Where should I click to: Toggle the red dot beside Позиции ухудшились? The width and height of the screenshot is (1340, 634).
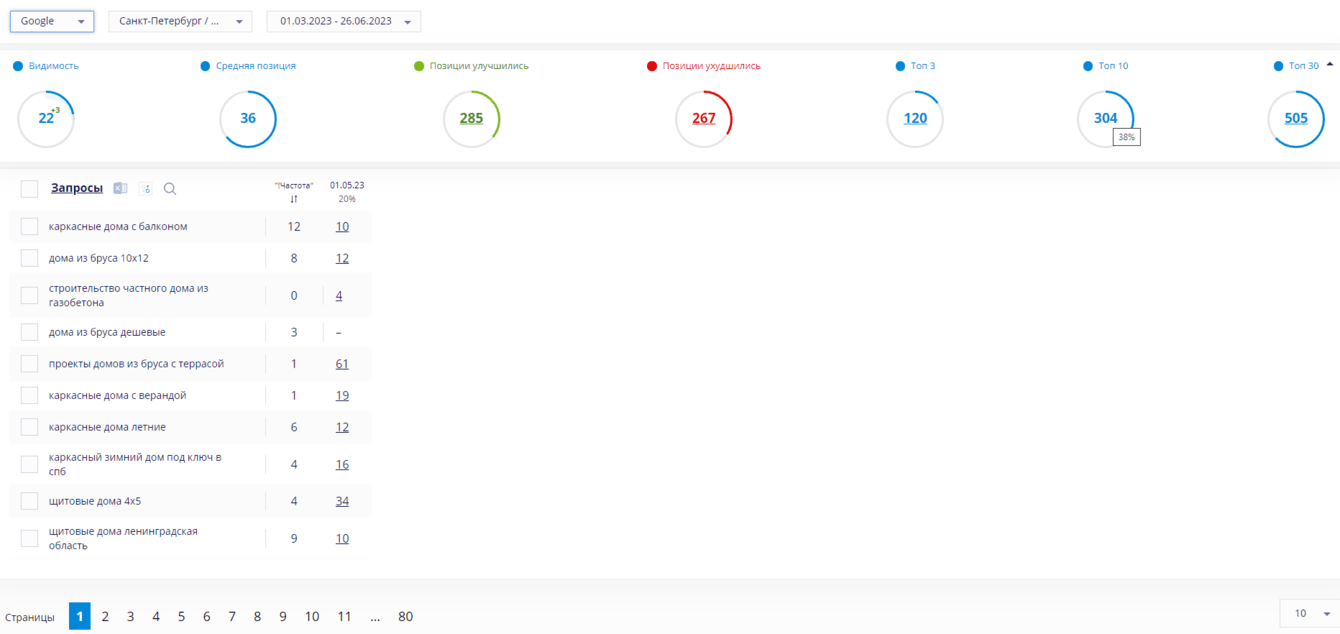(x=652, y=66)
